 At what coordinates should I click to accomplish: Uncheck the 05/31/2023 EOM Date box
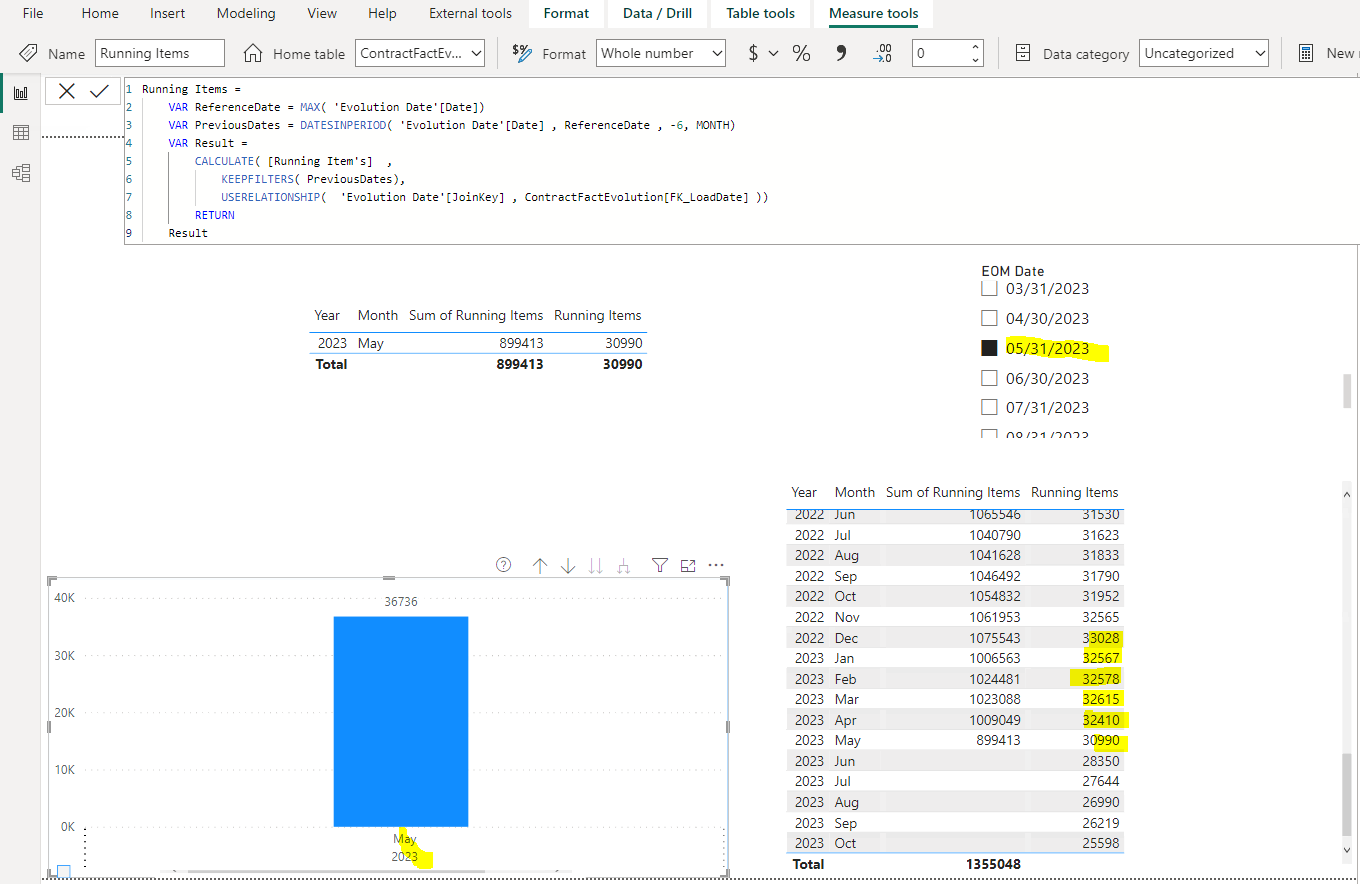[x=989, y=348]
